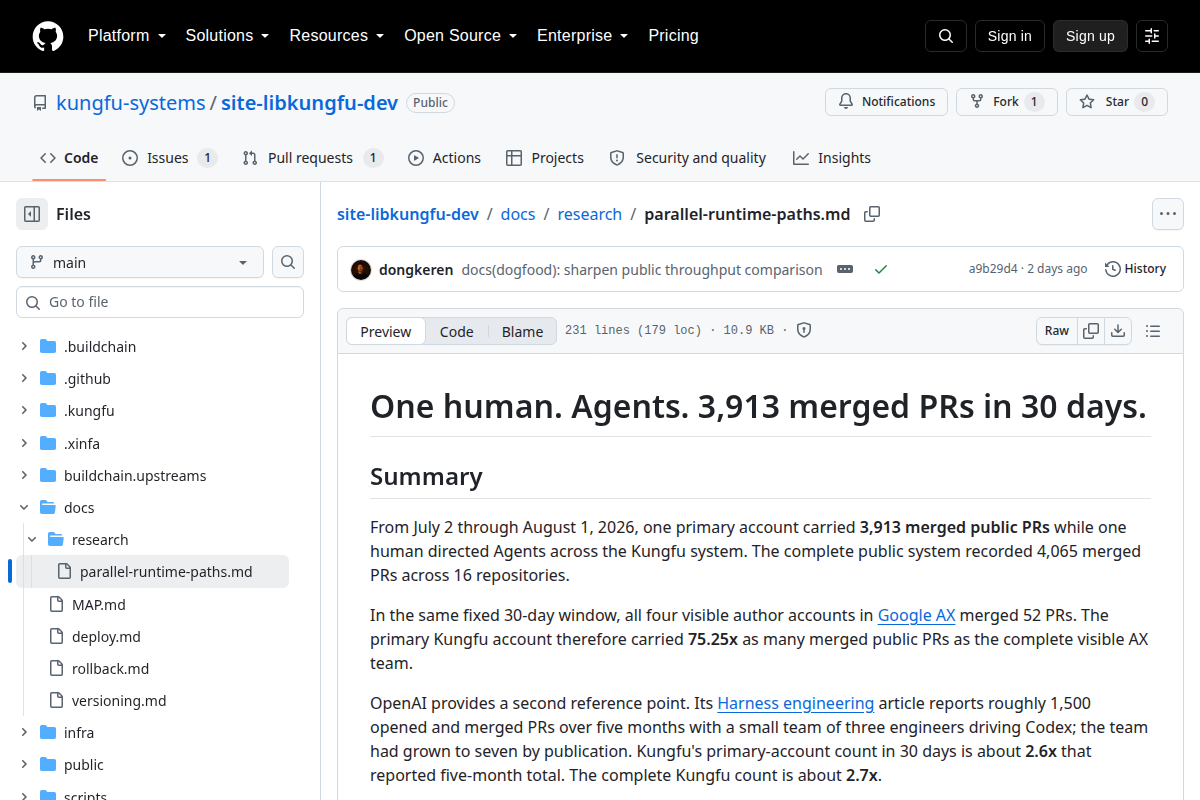Switch to Code file view
Image resolution: width=1200 pixels, height=800 pixels.
coord(457,332)
